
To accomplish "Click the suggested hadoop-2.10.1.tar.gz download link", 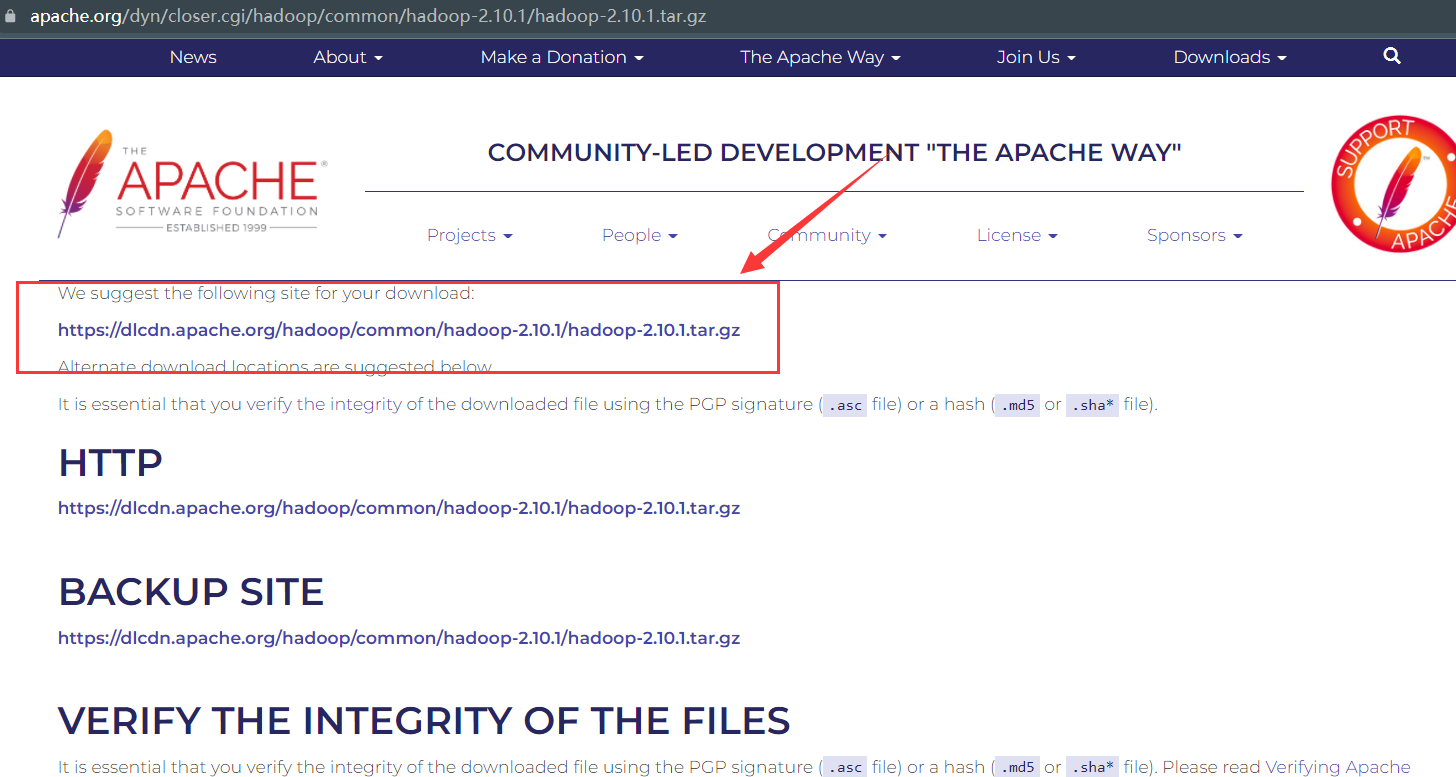I will (399, 330).
